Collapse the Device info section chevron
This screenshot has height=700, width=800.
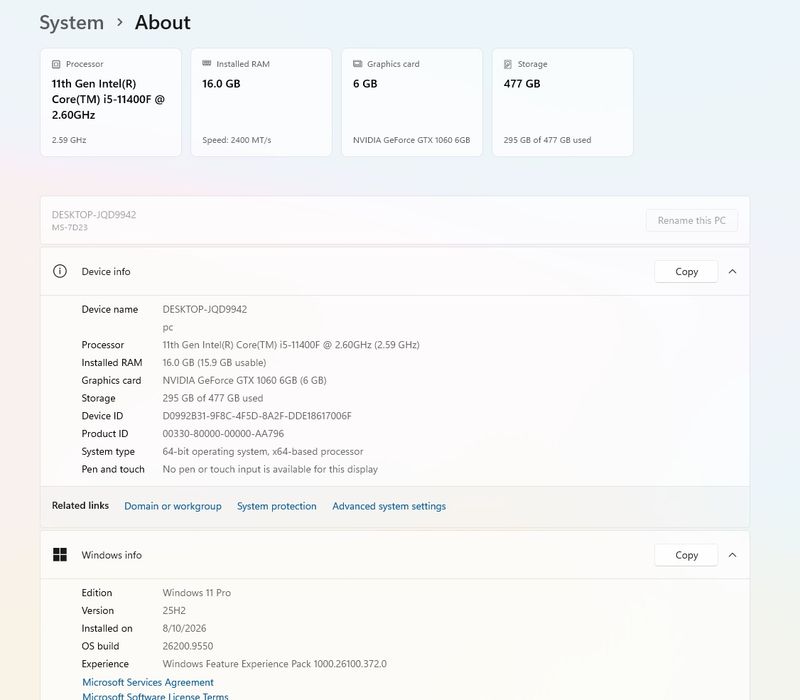pyautogui.click(x=733, y=271)
